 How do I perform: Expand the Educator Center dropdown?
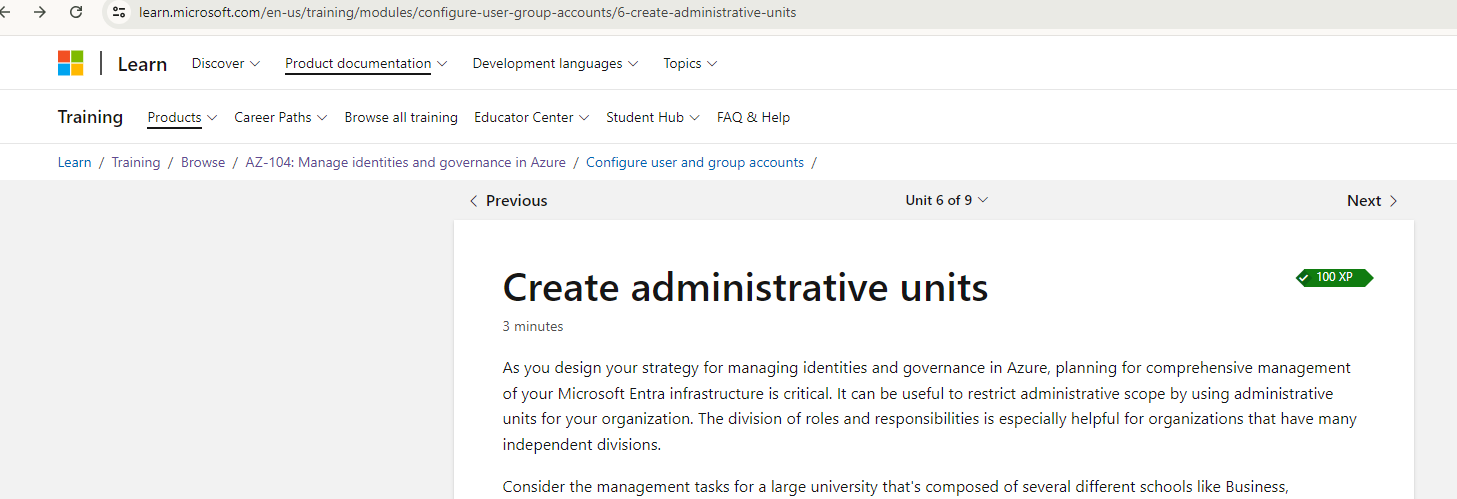point(531,117)
